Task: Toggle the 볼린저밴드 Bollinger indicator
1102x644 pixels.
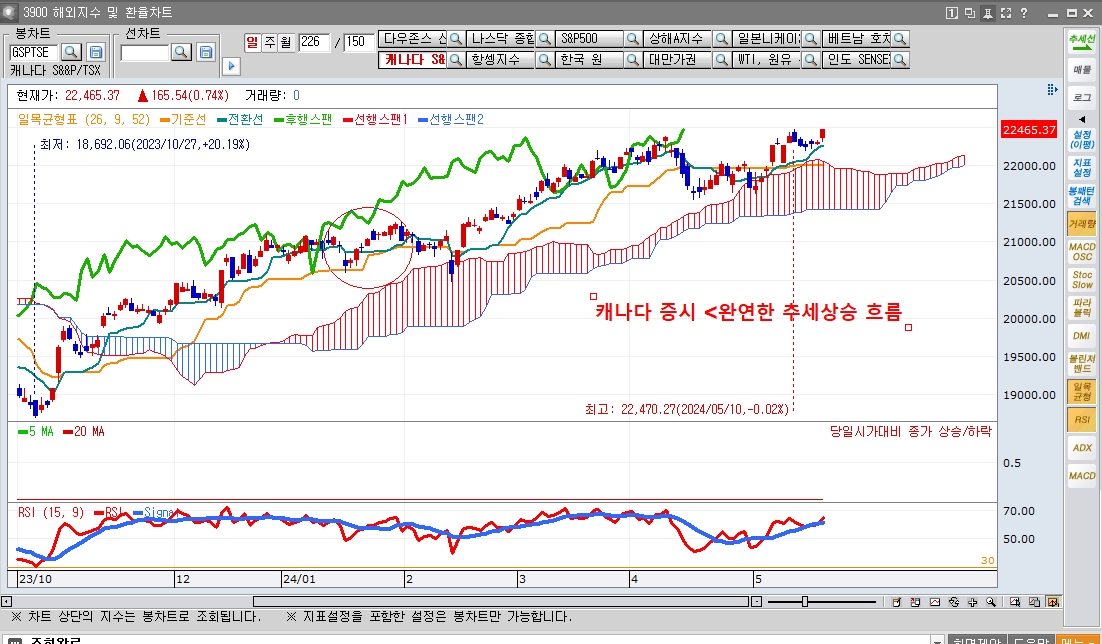Action: (x=1082, y=363)
